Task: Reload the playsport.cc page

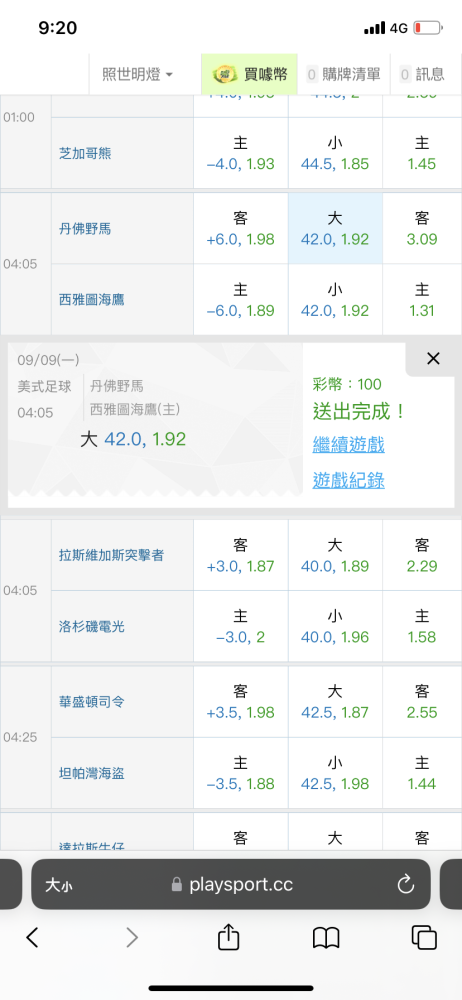Action: tap(406, 884)
